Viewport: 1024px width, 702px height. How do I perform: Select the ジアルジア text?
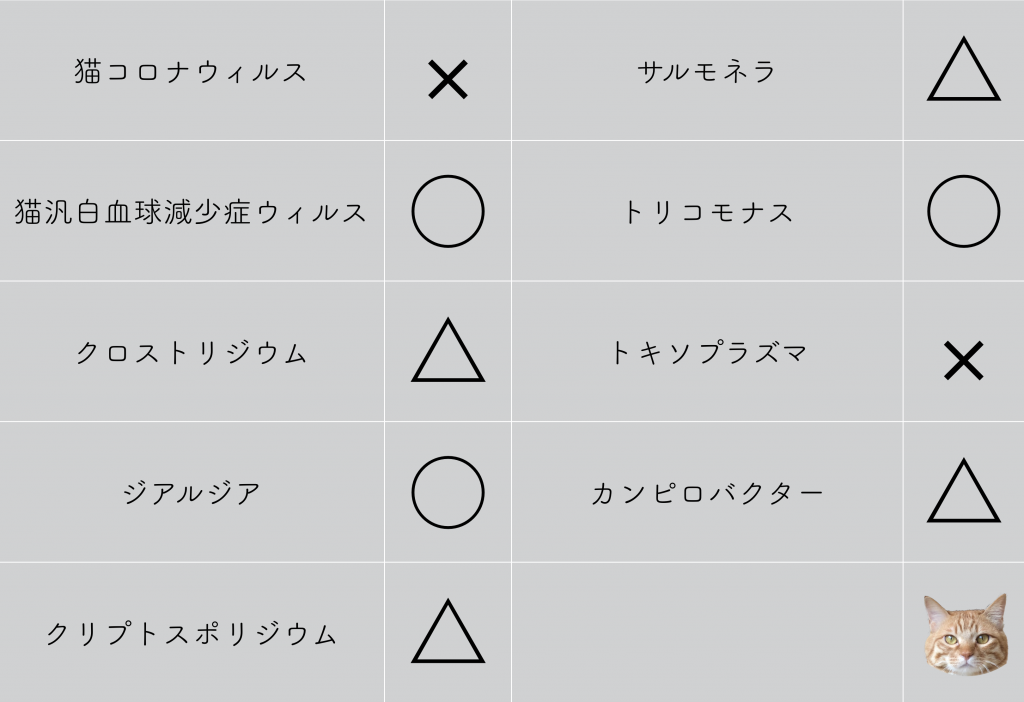pyautogui.click(x=192, y=492)
